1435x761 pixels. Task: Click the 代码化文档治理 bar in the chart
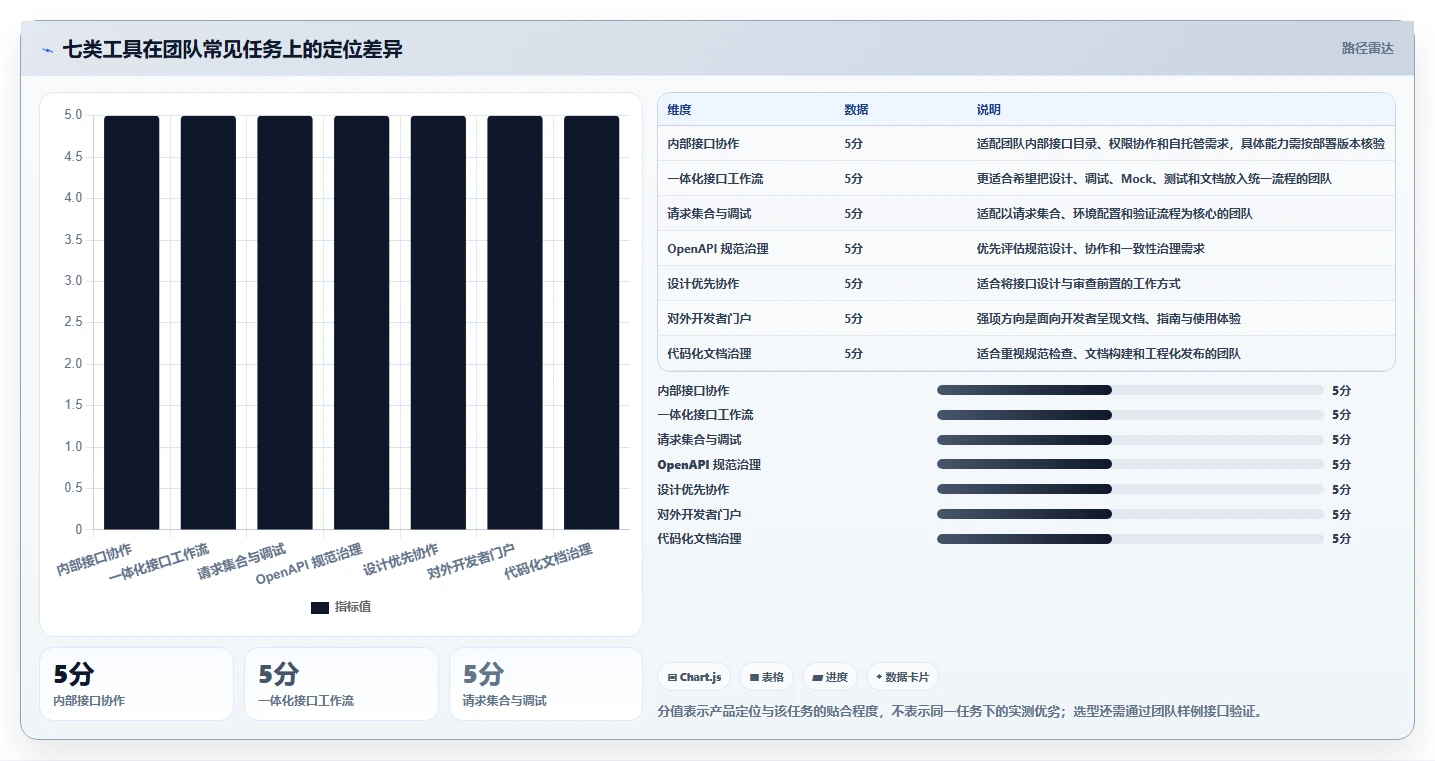pyautogui.click(x=592, y=322)
